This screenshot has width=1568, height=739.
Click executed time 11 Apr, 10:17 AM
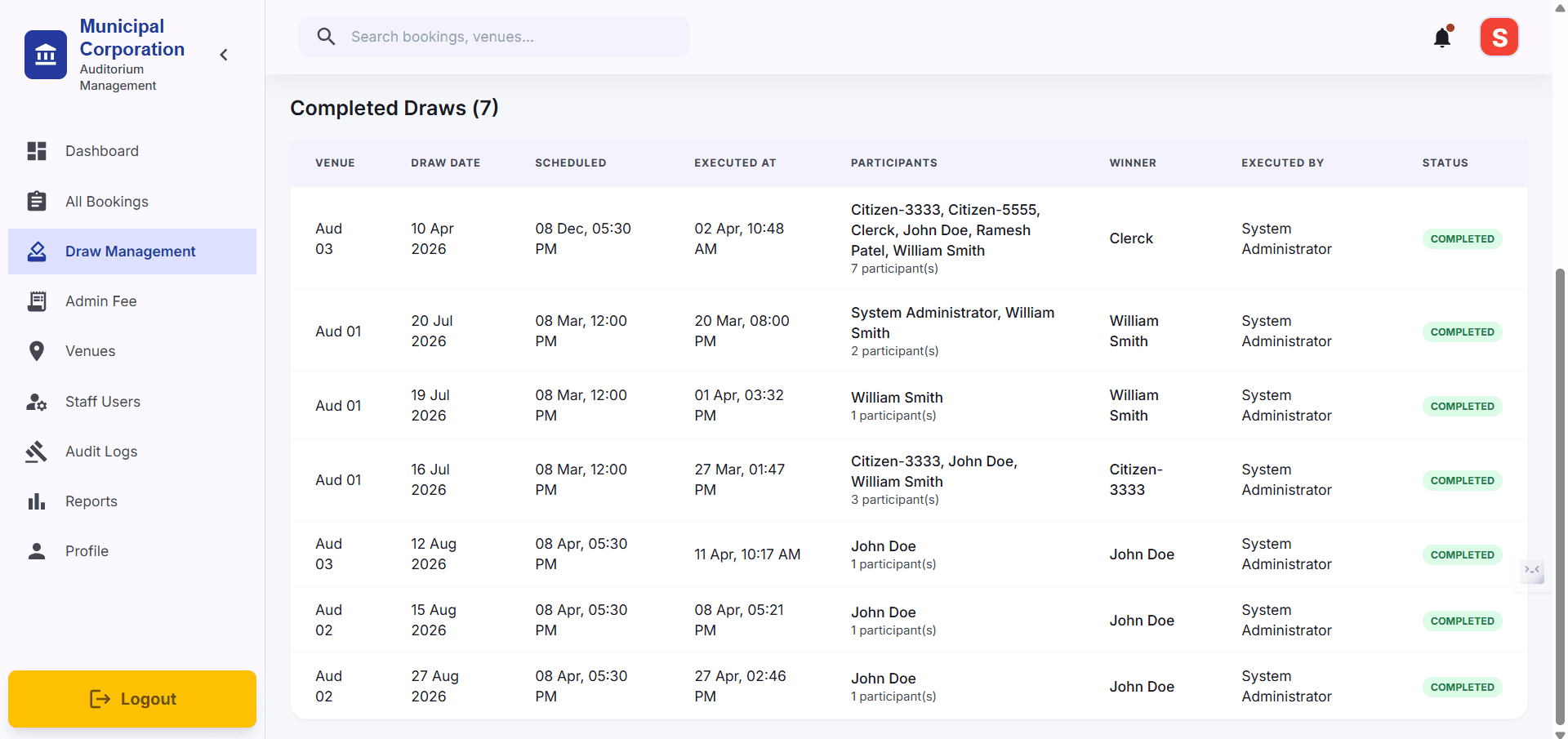[x=747, y=554]
